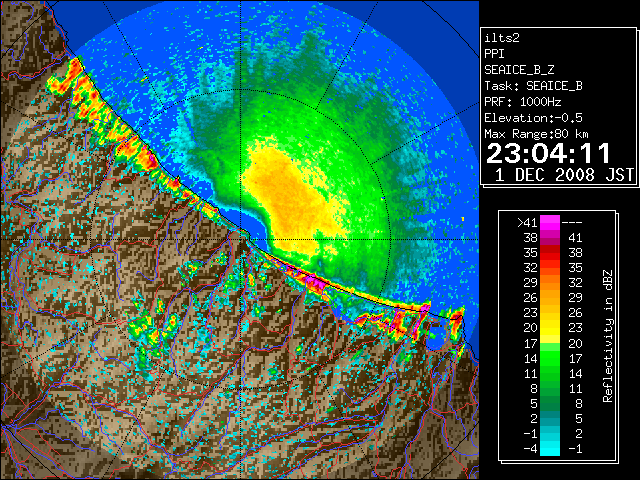Click the "SEAICE_B_Z" product name
This screenshot has height=480, width=640.
519,70
